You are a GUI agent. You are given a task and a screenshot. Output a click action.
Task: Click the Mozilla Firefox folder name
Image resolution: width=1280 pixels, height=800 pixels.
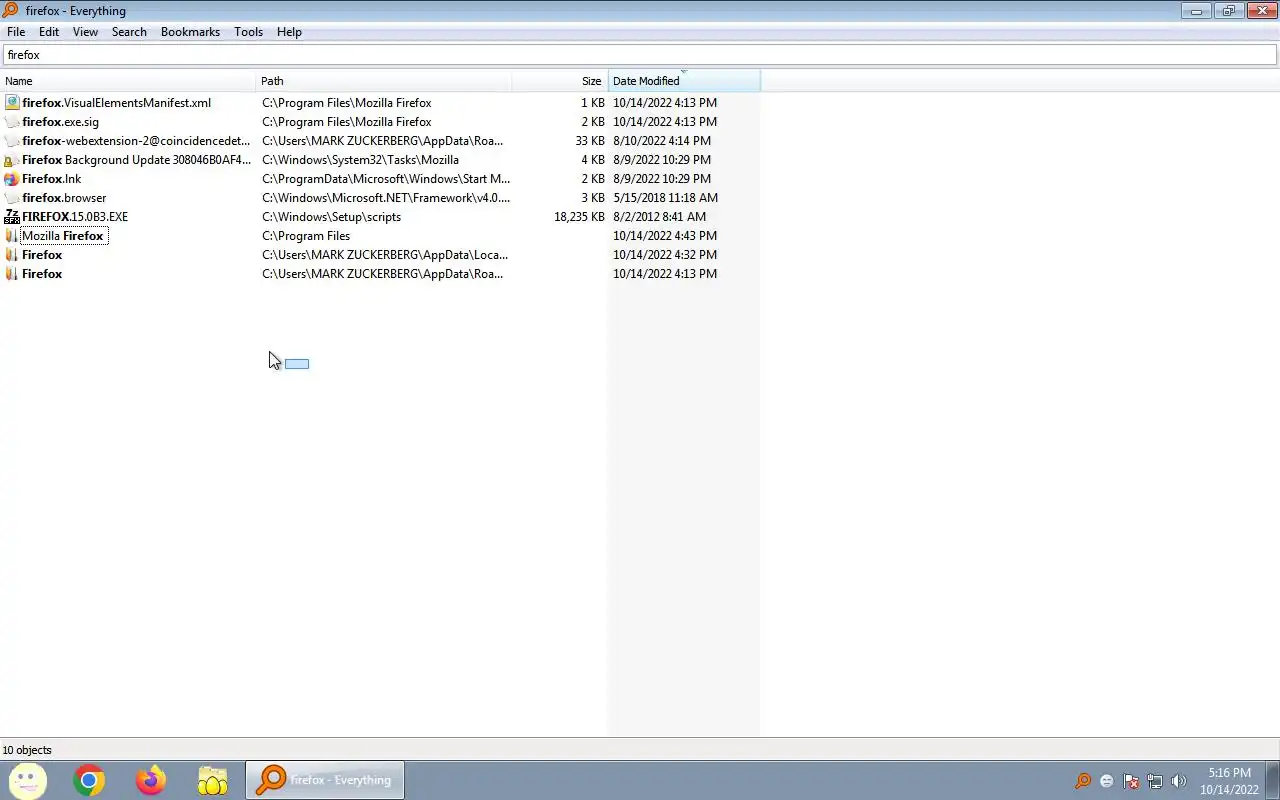point(63,236)
